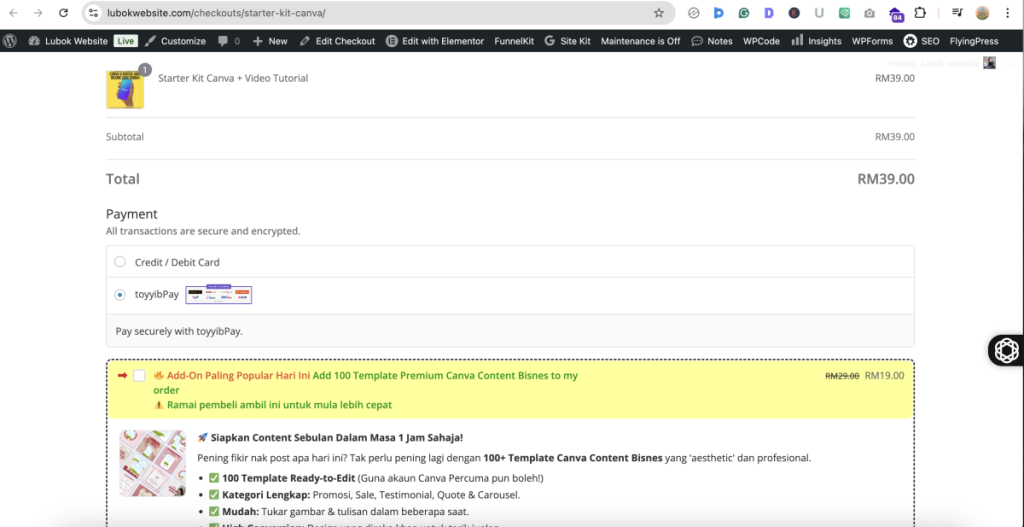1024x527 pixels.
Task: Click the comments bubble in admin bar
Action: [x=229, y=41]
